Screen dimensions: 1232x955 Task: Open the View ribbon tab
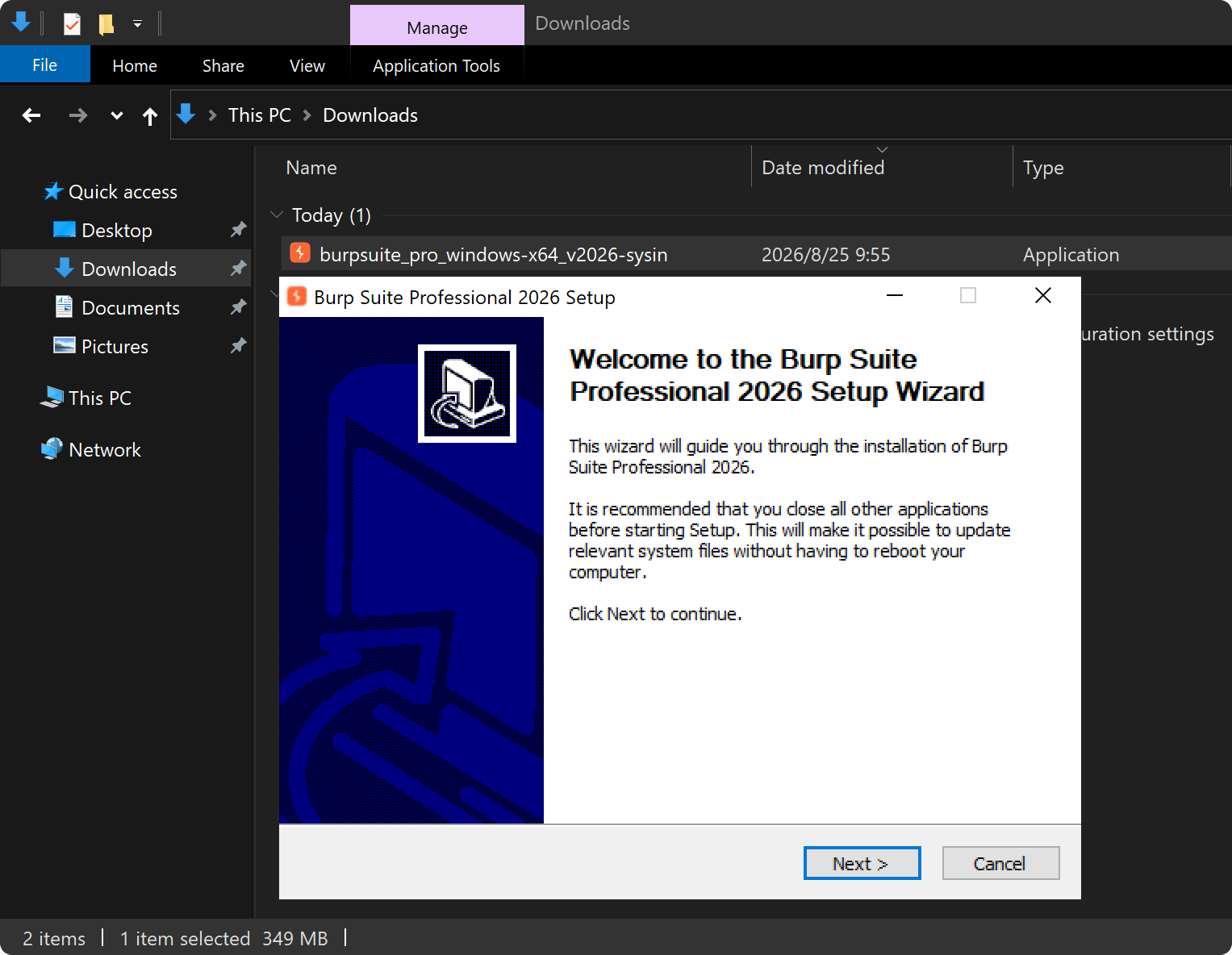point(307,65)
